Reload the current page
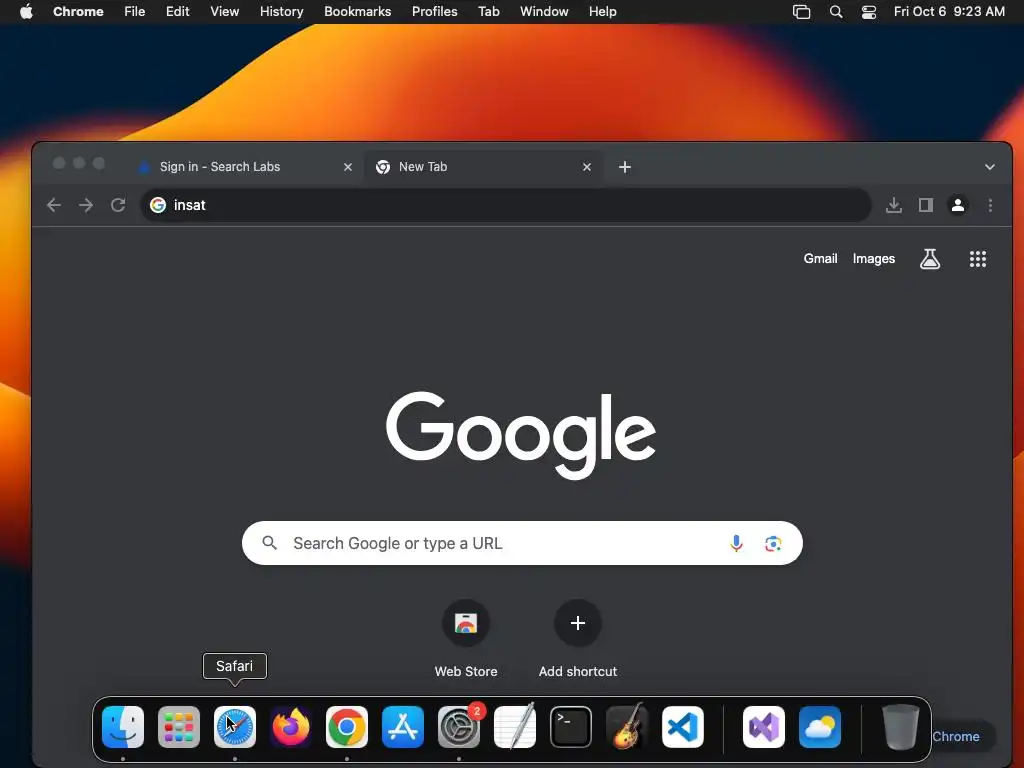This screenshot has height=768, width=1024. tap(118, 205)
